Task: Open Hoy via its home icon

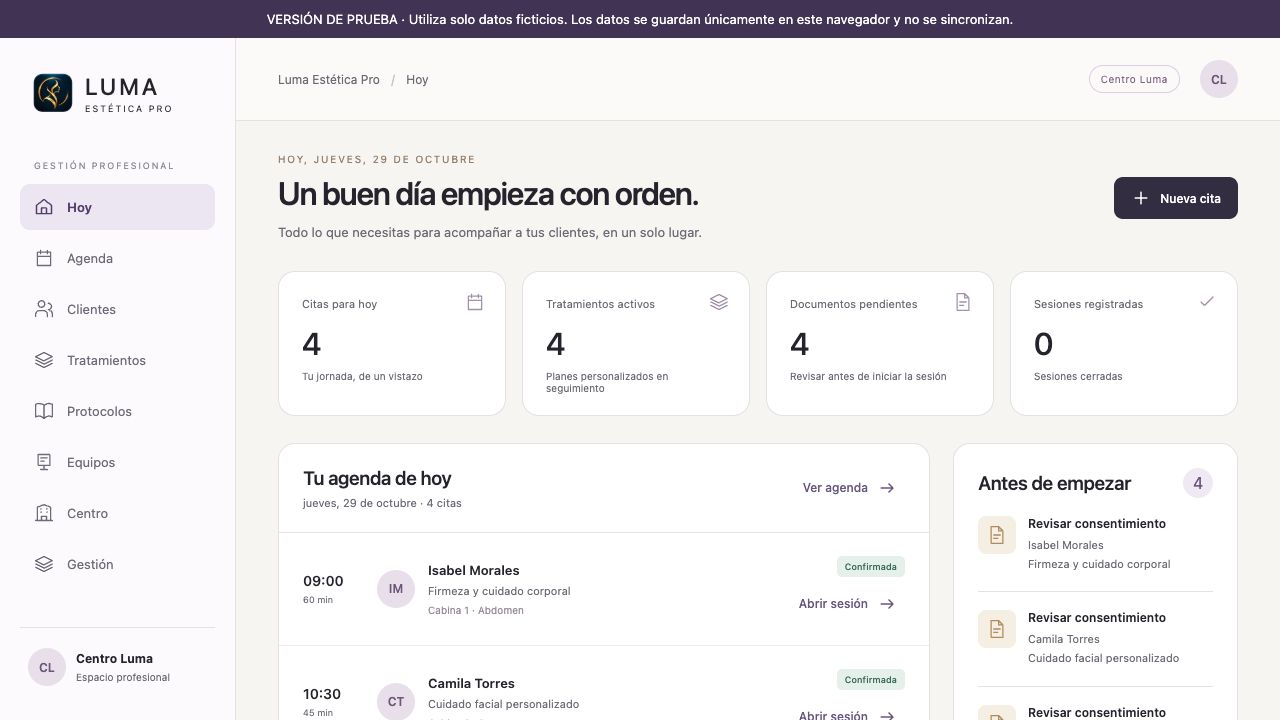Action: coord(44,207)
